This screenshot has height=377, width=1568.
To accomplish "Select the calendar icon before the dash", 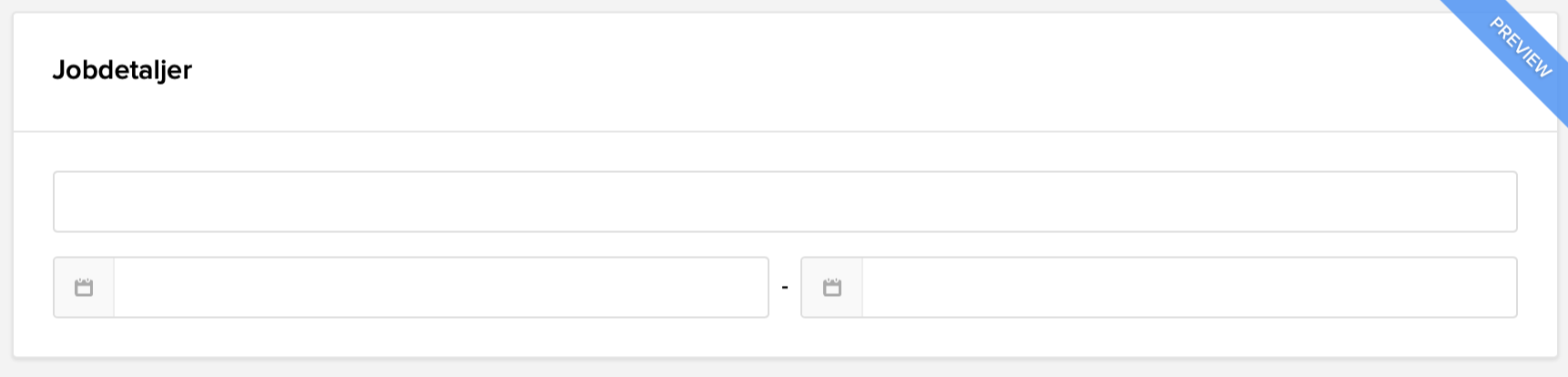I will pos(84,288).
